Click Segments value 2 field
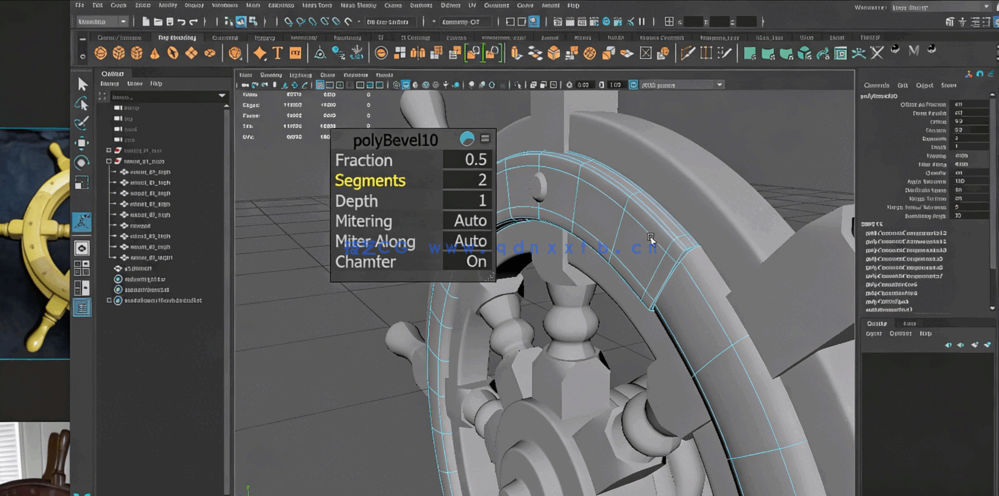Screen dimensions: 999x496 [x=467, y=180]
